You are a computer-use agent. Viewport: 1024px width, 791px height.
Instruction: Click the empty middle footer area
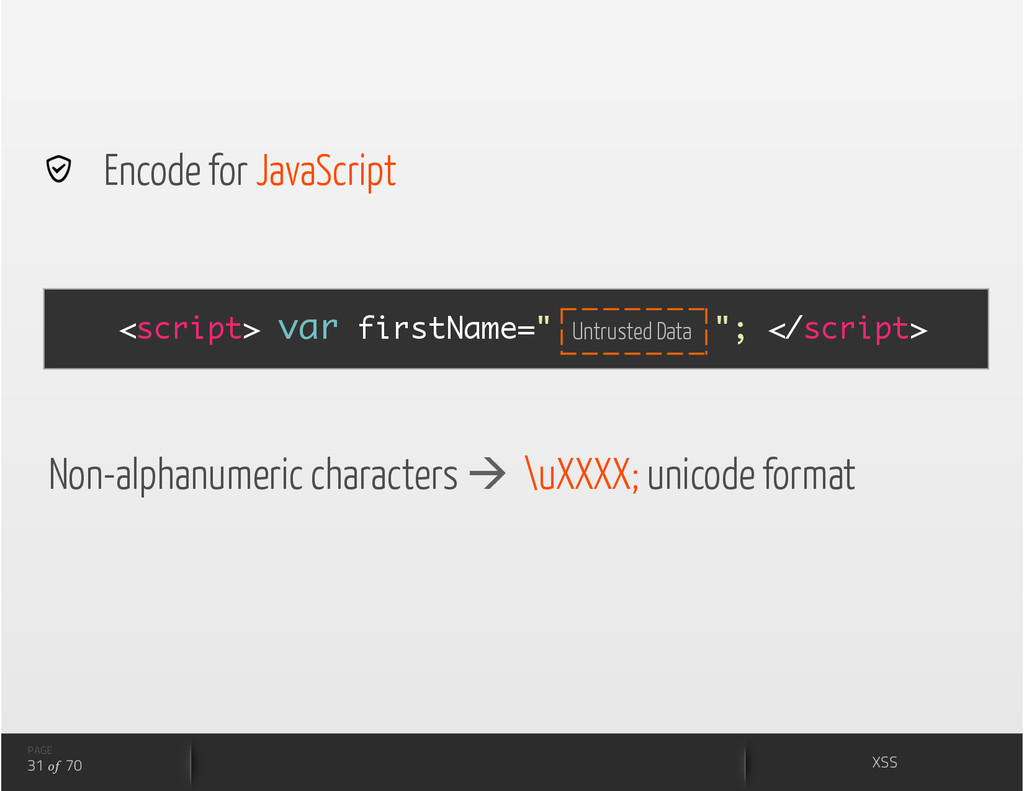(x=468, y=762)
